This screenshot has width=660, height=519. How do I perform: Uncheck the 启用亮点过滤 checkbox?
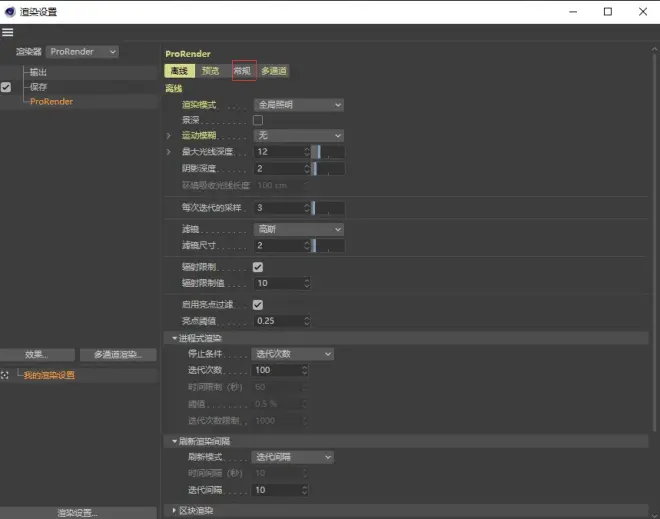coord(258,305)
